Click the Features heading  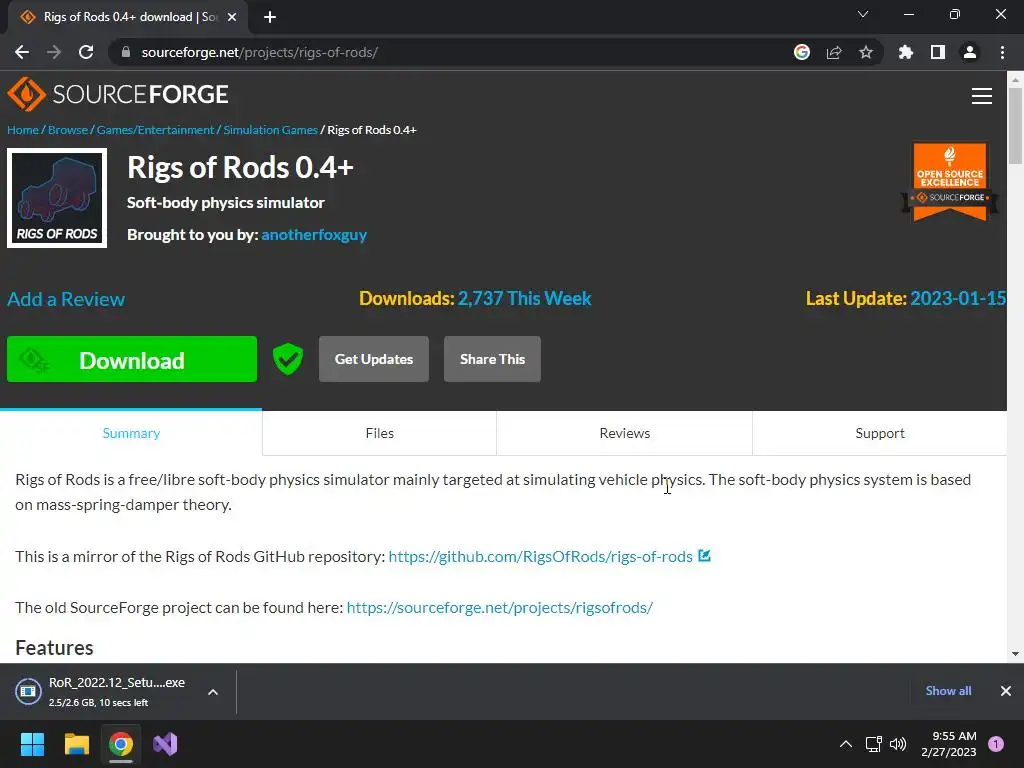click(54, 648)
